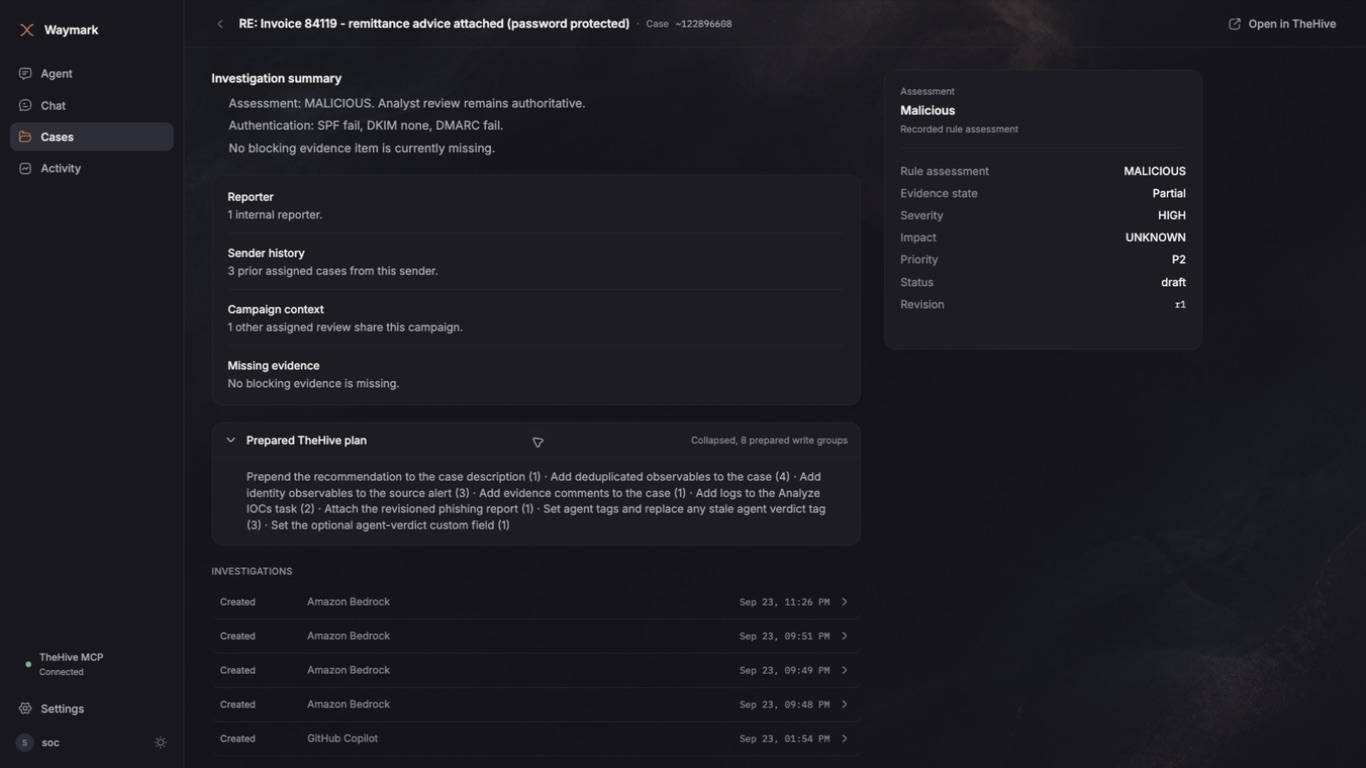Image resolution: width=1366 pixels, height=768 pixels.
Task: Click the 'Investigation summary' heading
Action: 276,78
